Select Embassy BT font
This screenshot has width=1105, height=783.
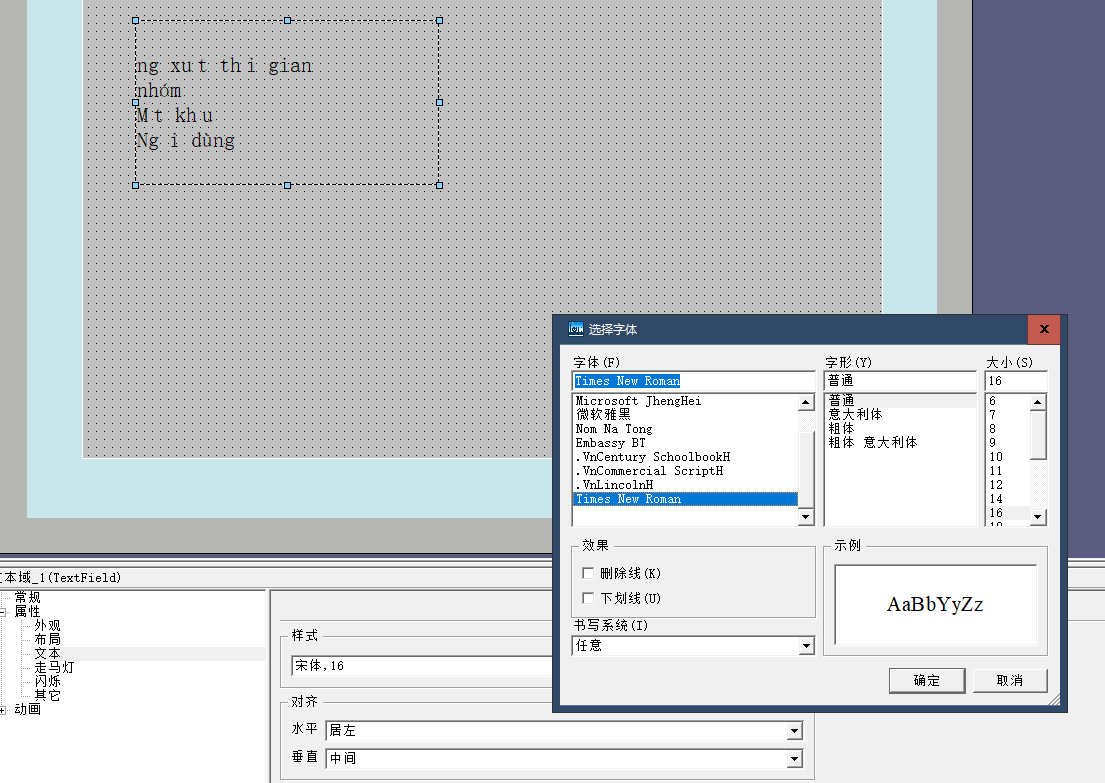pyautogui.click(x=686, y=443)
